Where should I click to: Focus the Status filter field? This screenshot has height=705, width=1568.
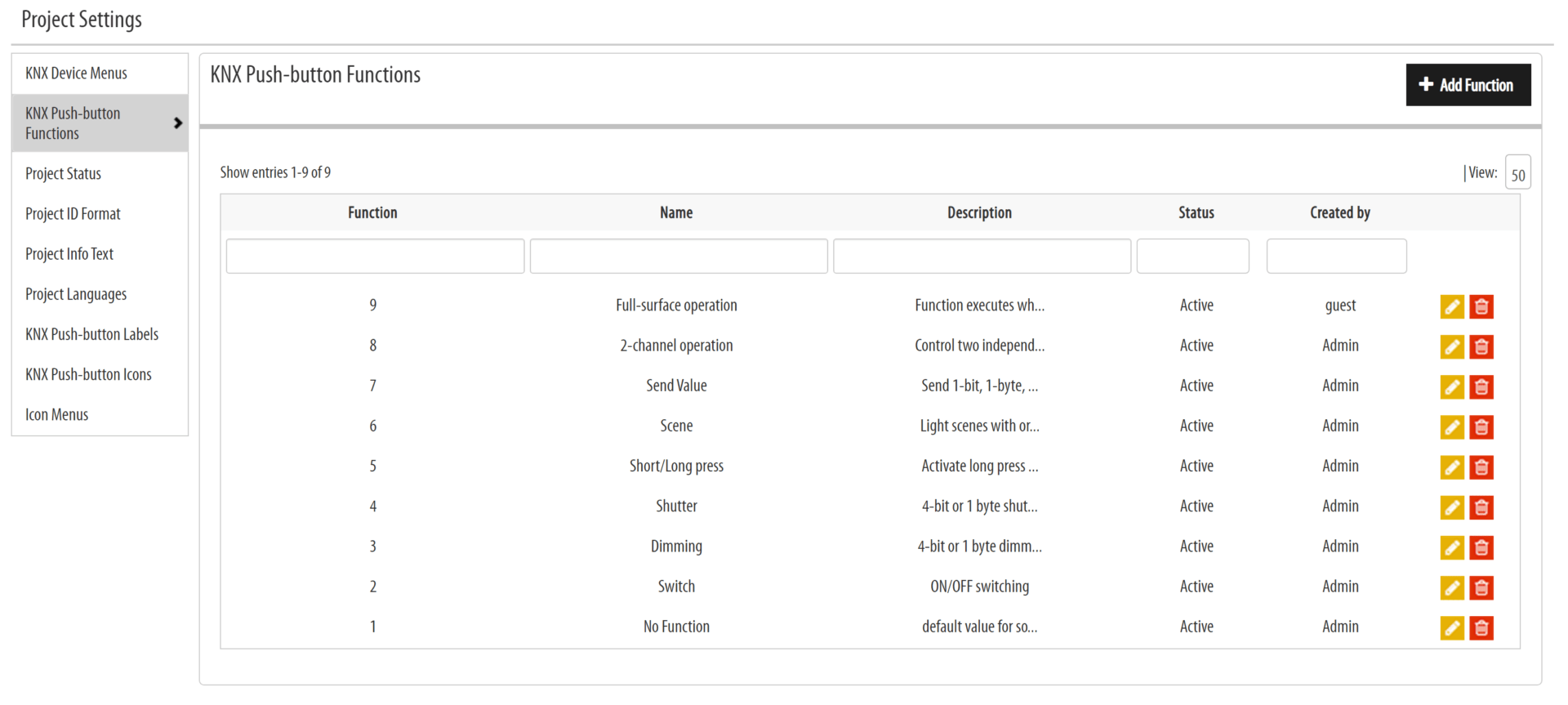1192,256
